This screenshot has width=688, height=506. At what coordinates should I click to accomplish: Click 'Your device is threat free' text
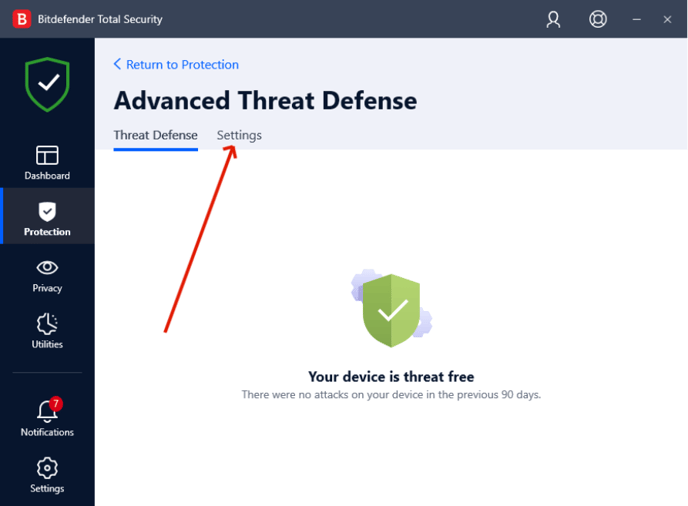pos(391,377)
